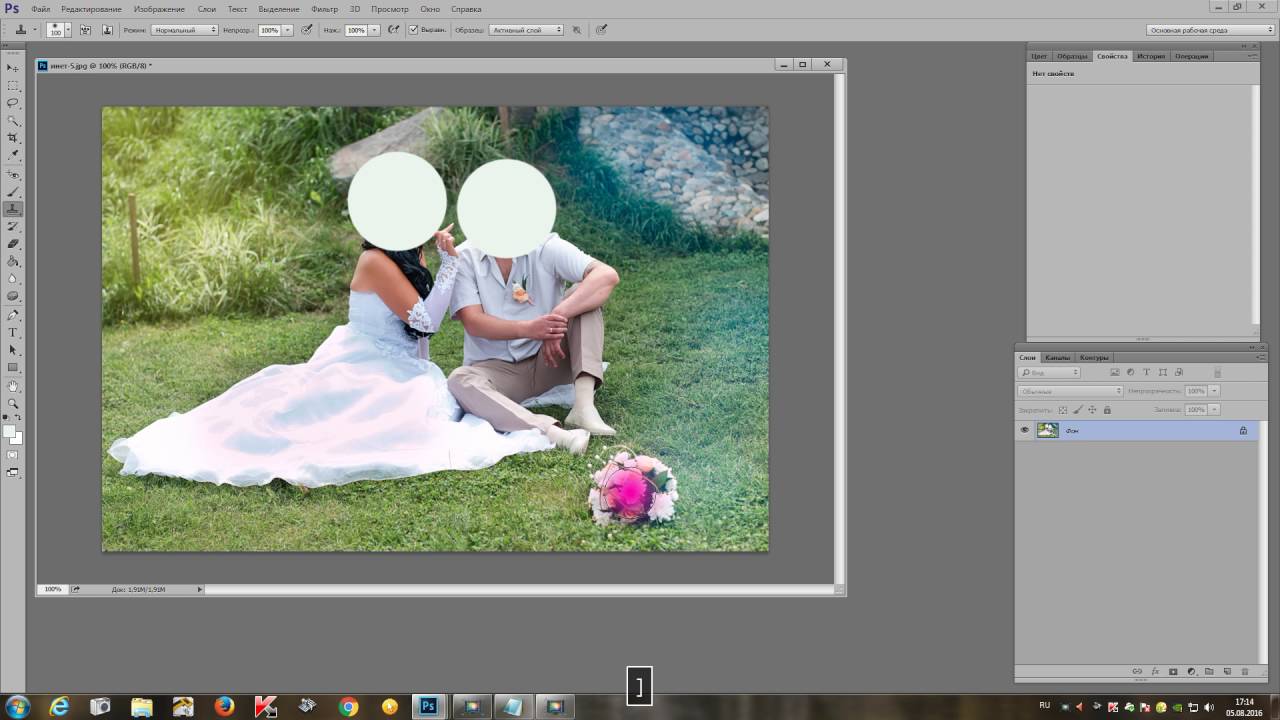Open the Opacity slider dropdown in options bar
Screen dimensions: 1280x720
click(288, 30)
